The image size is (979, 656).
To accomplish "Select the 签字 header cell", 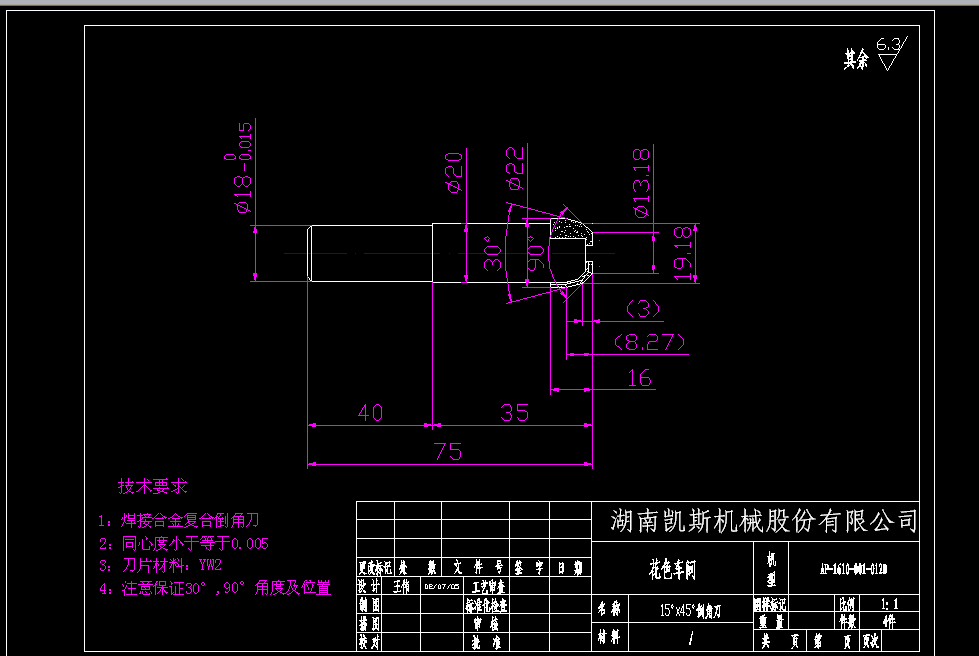I will 529,567.
